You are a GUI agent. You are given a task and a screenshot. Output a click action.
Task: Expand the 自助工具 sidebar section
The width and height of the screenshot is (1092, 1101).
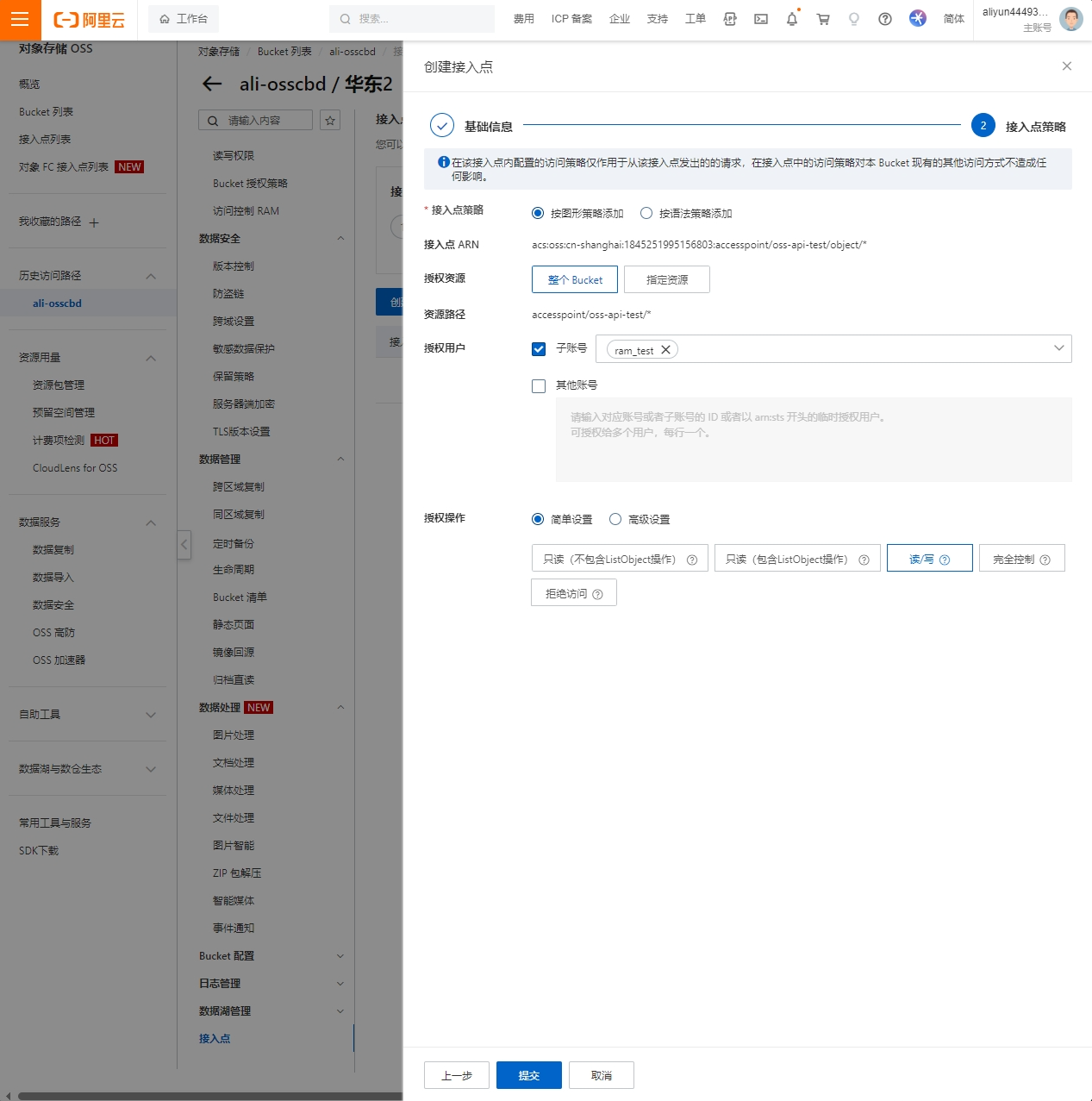(x=151, y=715)
